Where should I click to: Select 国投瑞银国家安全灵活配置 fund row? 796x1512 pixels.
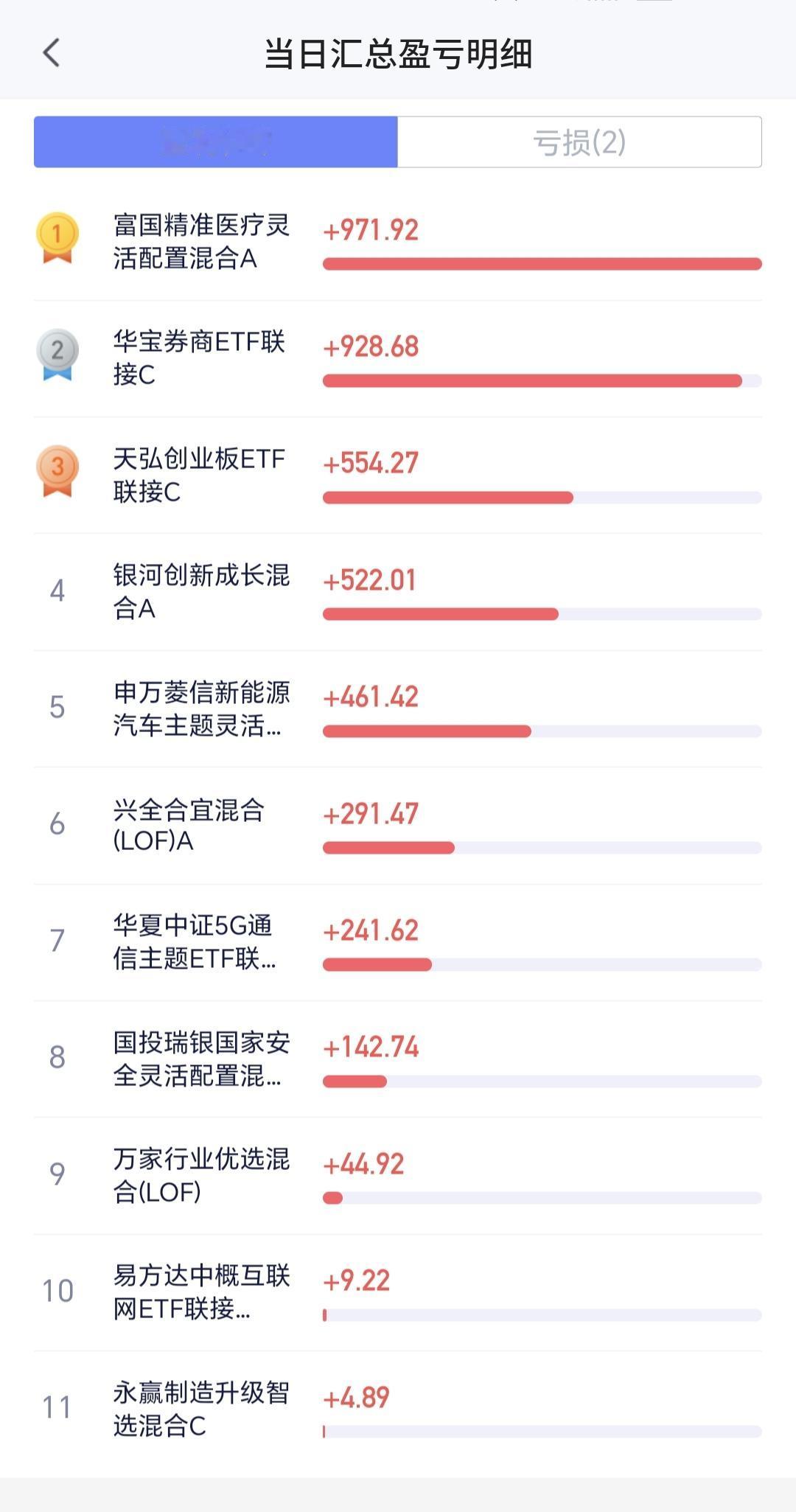tap(398, 1059)
